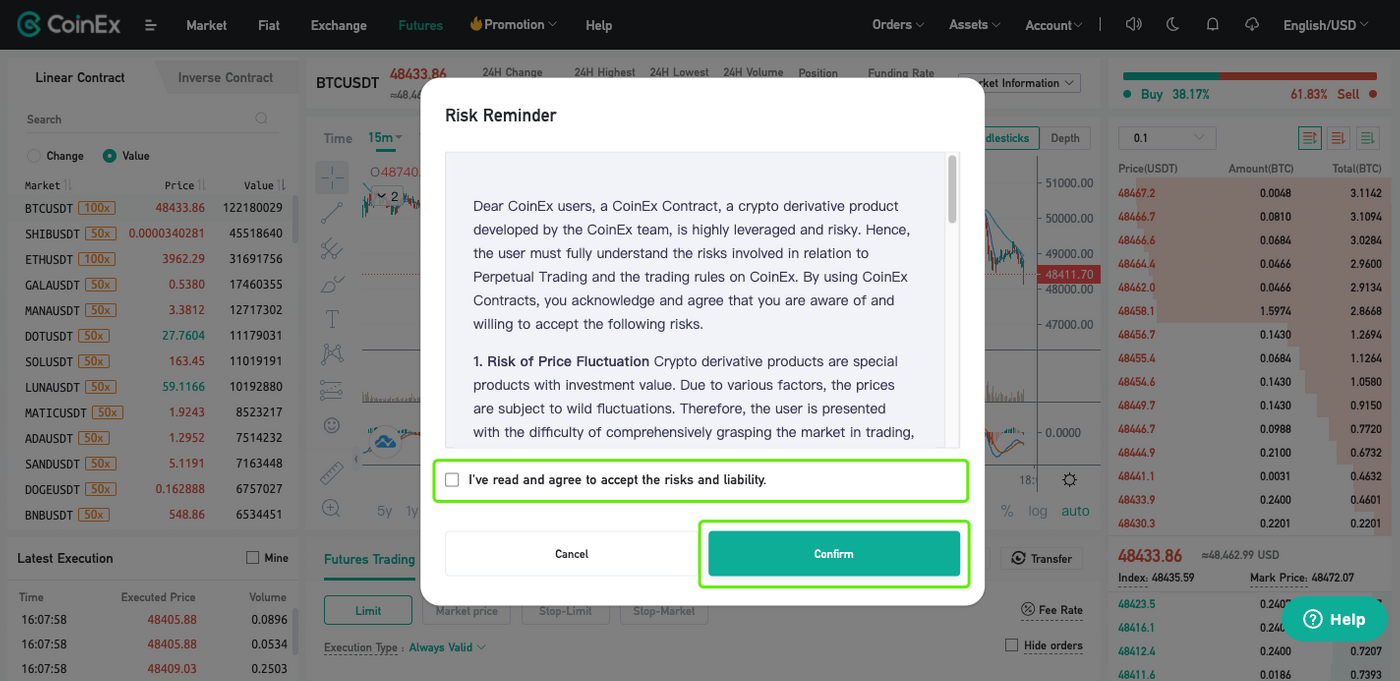
Task: Click the hamburger menu icon beside CoinEx logo
Action: click(150, 25)
